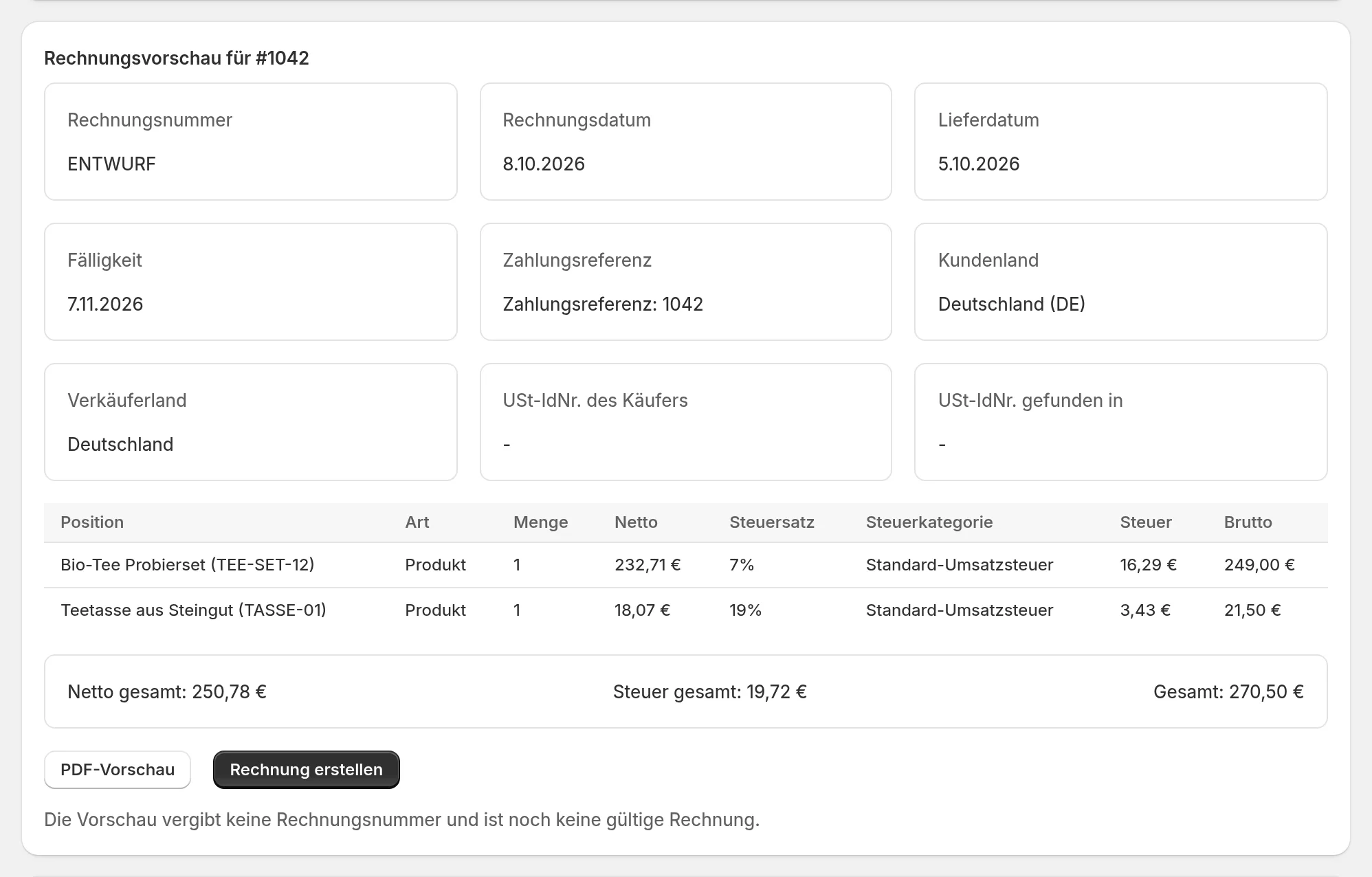Click the Gesamt: 270,50 € total
This screenshot has width=1372, height=877.
coord(1228,692)
